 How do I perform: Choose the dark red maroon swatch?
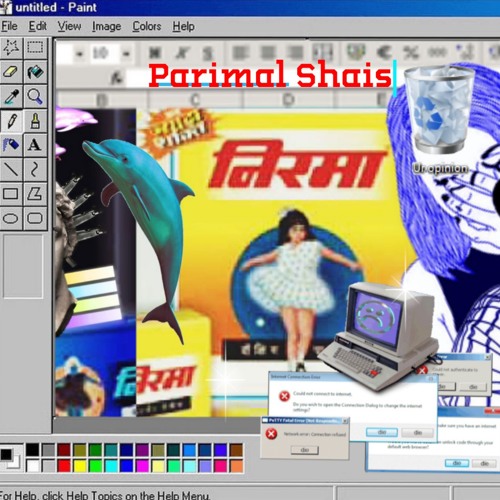click(x=64, y=450)
